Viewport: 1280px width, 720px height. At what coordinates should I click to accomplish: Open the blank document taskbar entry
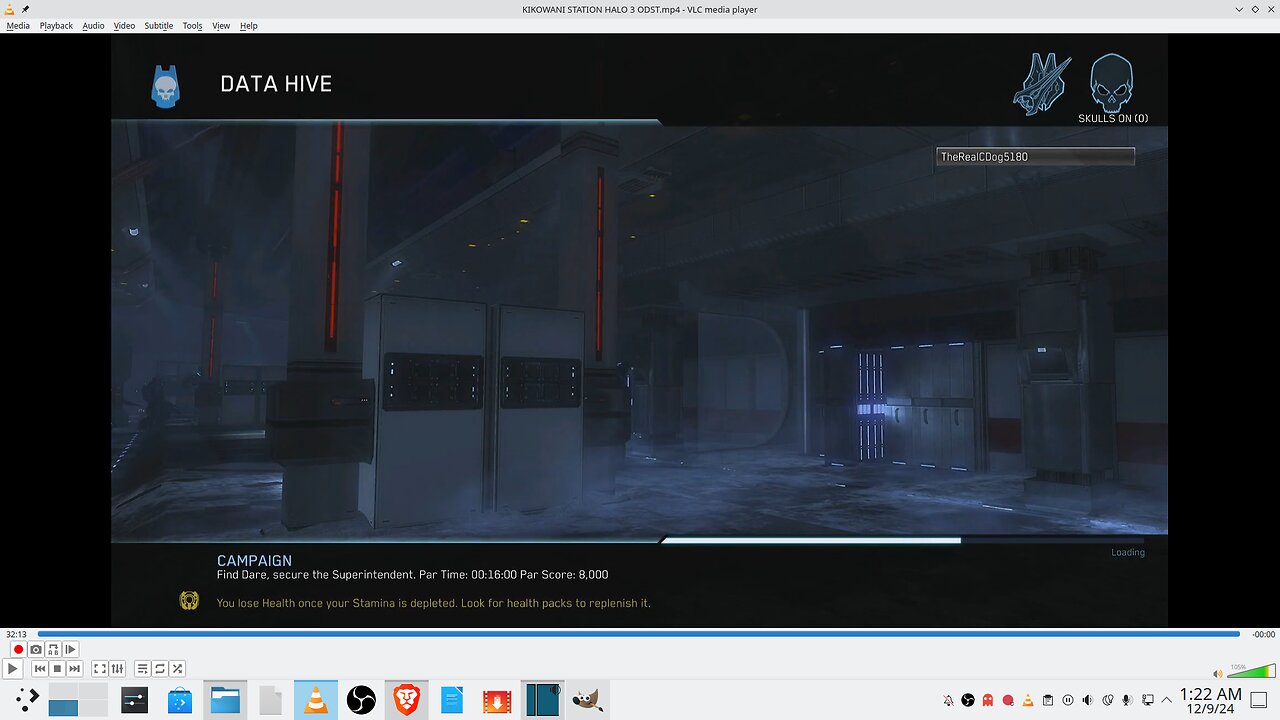click(270, 699)
